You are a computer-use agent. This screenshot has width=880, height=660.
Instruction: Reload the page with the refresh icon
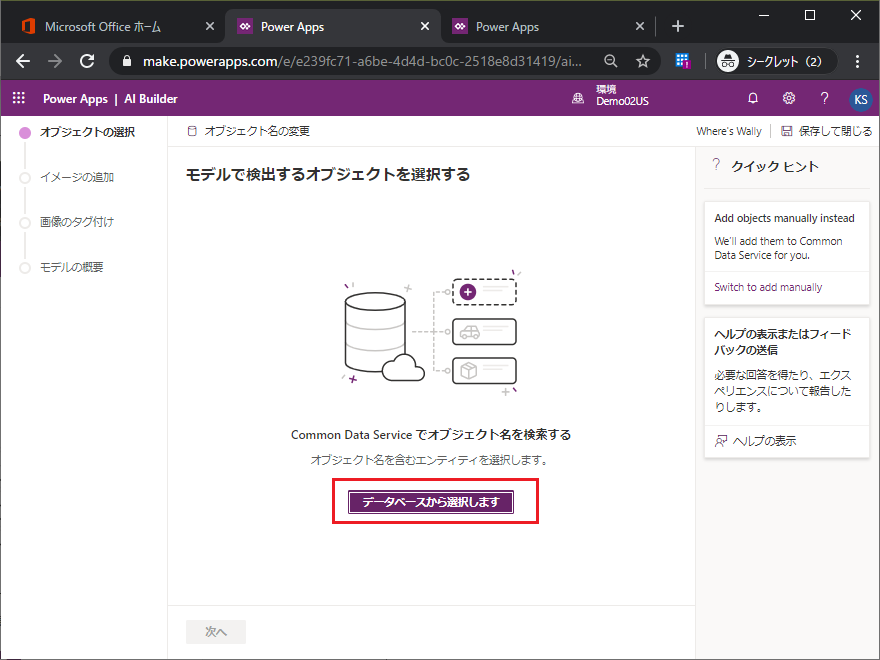tap(87, 61)
